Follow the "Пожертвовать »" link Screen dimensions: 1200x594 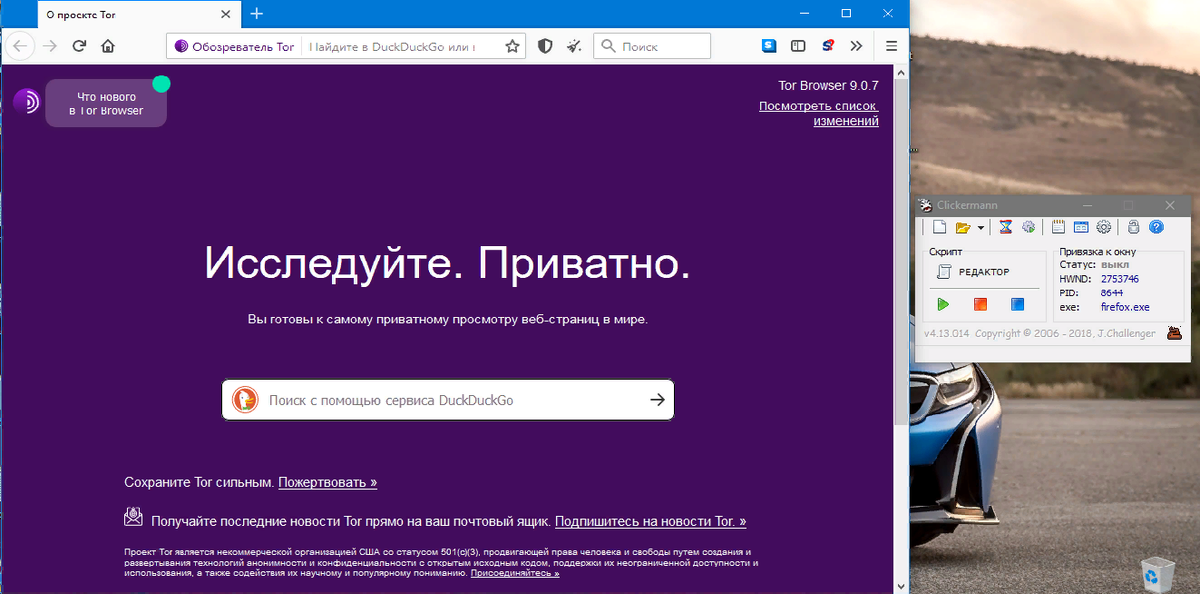click(x=328, y=482)
